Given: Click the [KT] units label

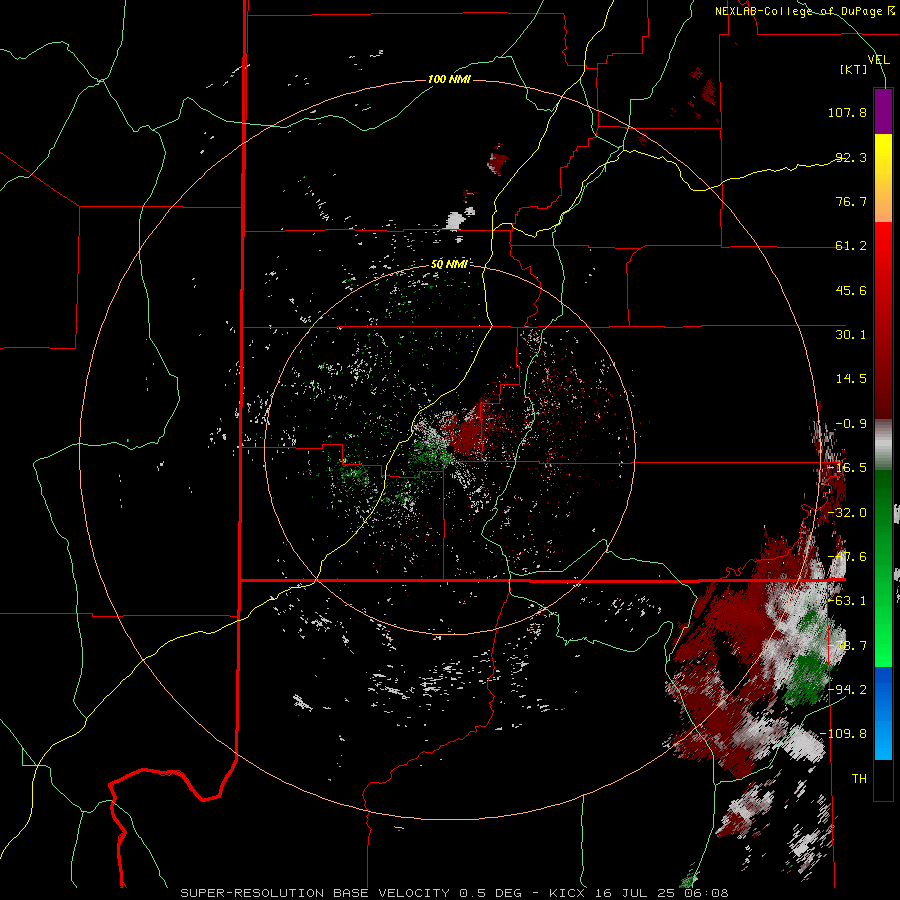Looking at the screenshot, I should click(854, 69).
